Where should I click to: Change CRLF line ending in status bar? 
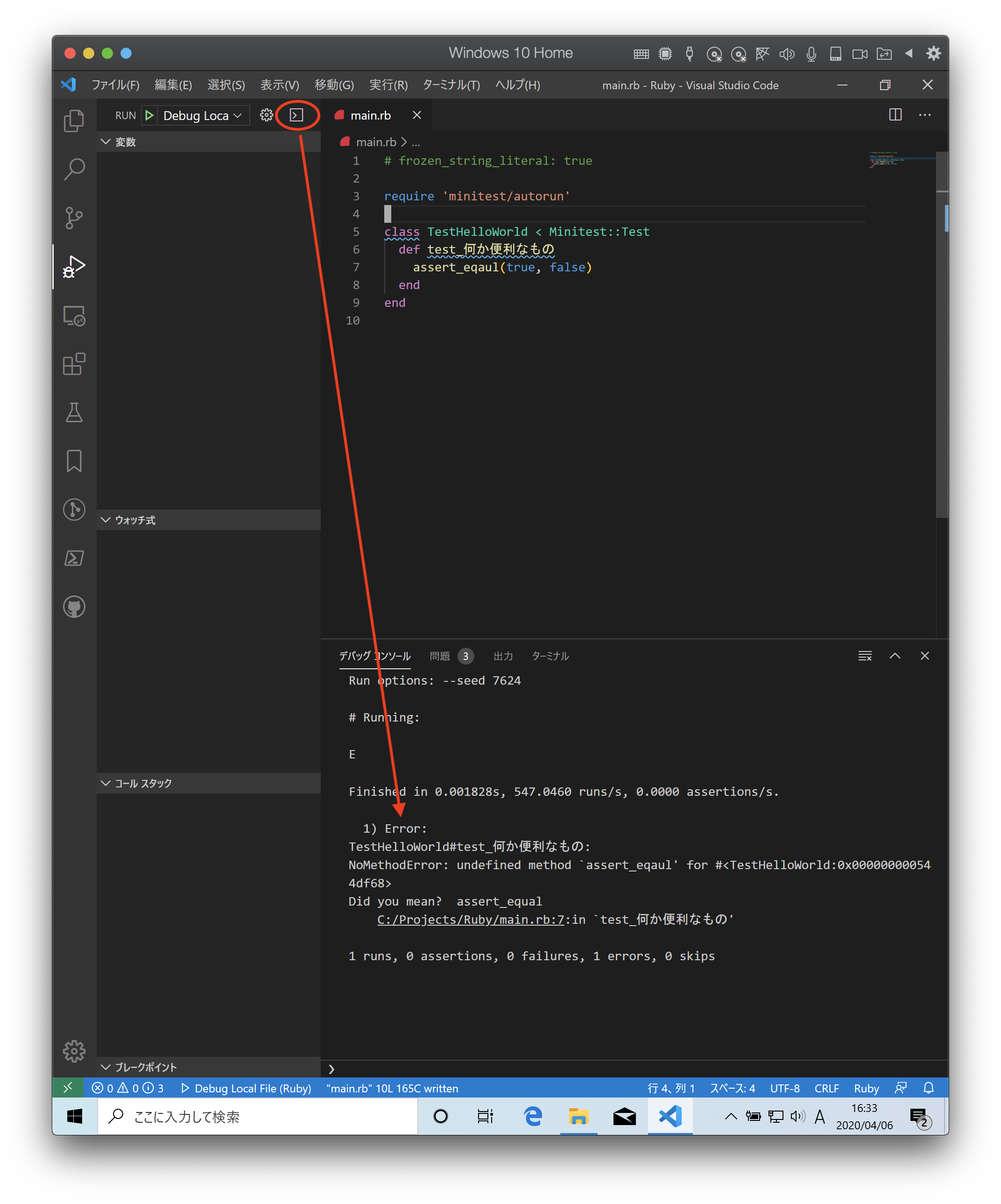click(826, 1088)
